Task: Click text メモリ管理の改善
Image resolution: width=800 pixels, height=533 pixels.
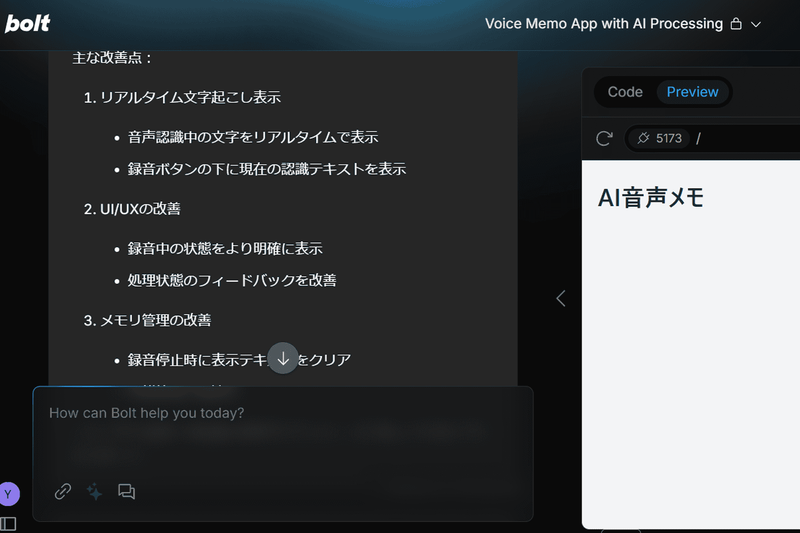Action: click(x=156, y=320)
